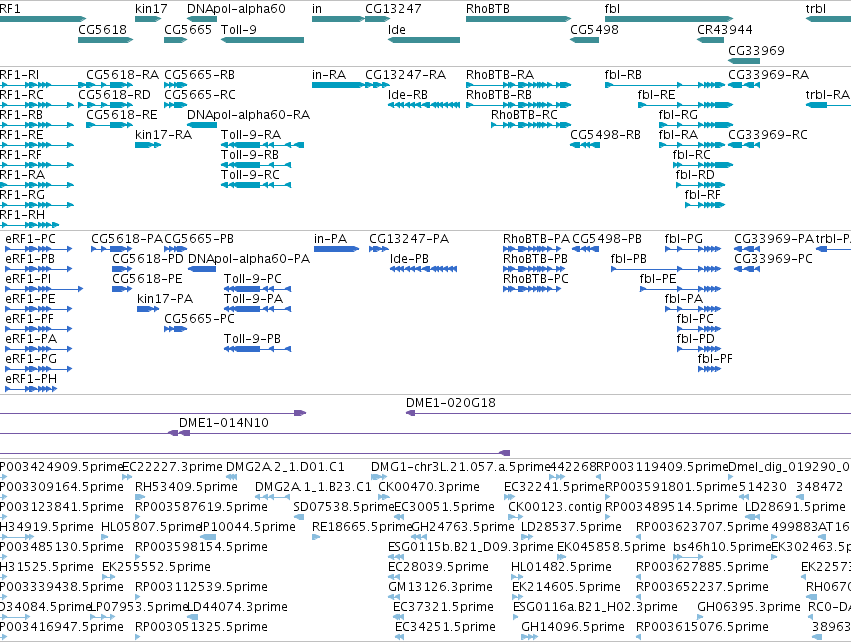Image resolution: width=851 pixels, height=642 pixels.
Task: Click the EC22227.3prime EST label
Action: [173, 467]
